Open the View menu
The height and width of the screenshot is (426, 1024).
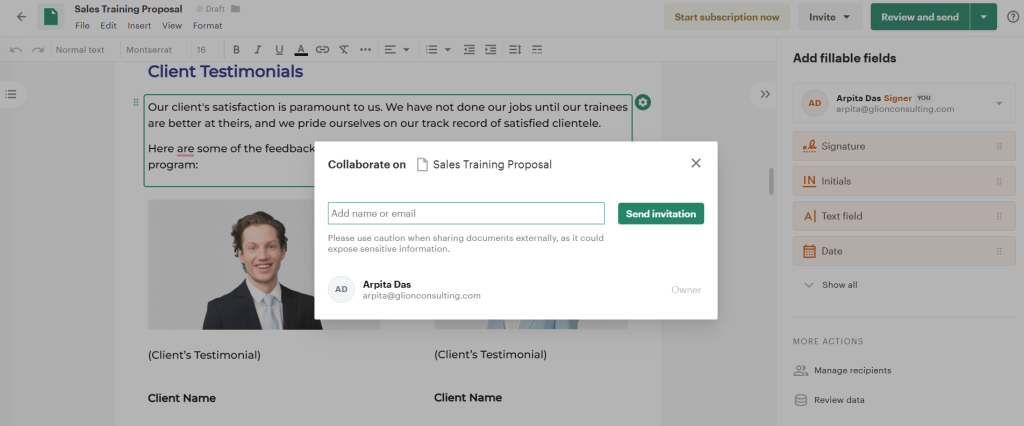tap(172, 26)
